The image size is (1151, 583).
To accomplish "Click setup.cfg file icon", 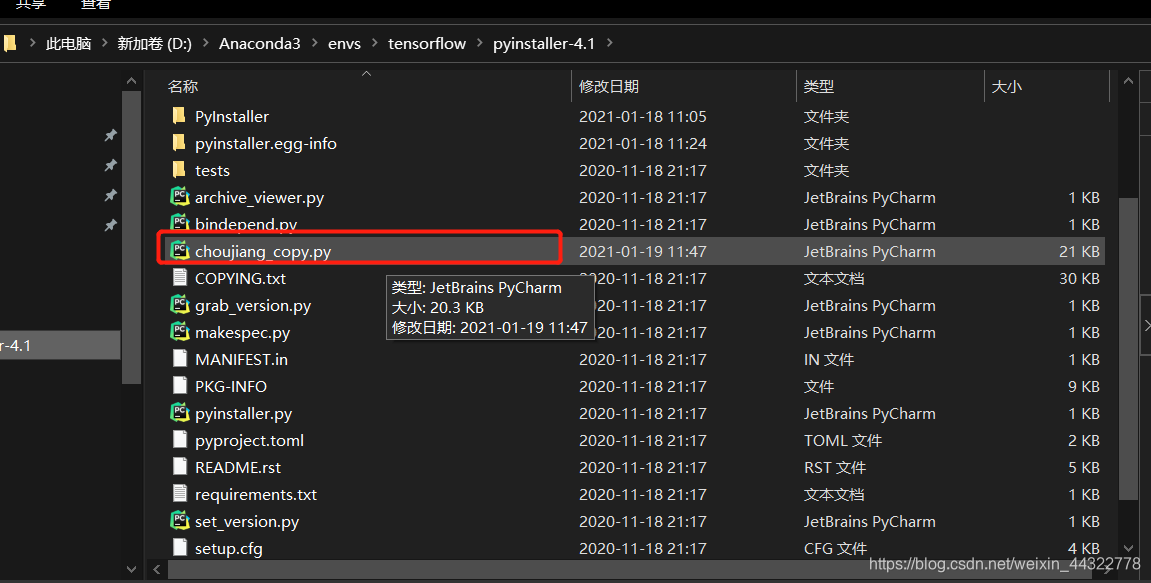I will point(180,548).
